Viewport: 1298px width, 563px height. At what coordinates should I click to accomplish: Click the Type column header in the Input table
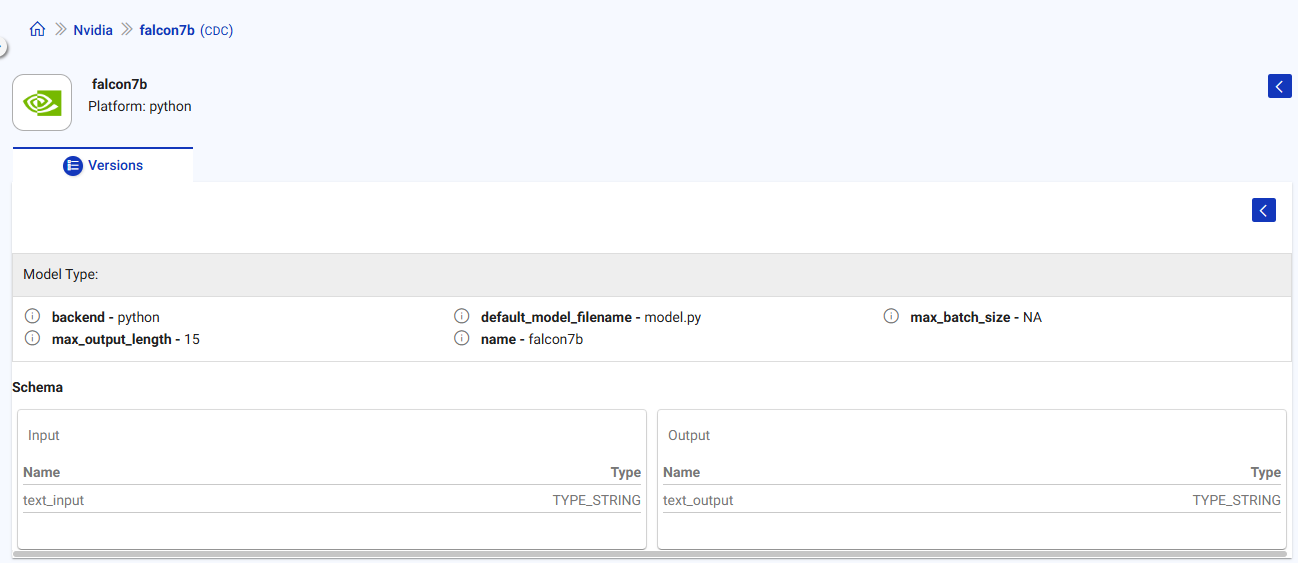[x=625, y=472]
